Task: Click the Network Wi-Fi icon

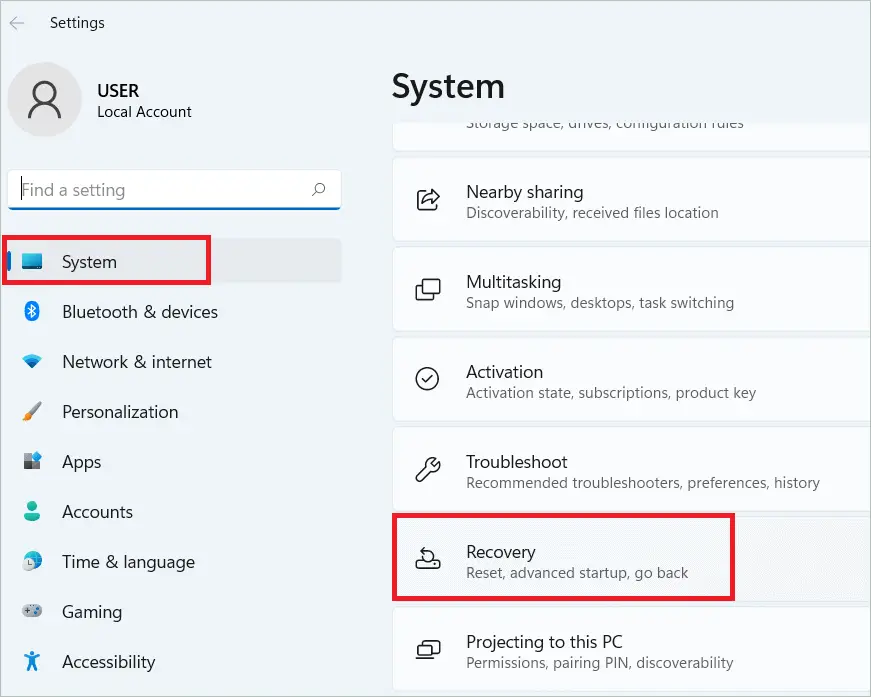Action: pyautogui.click(x=32, y=362)
